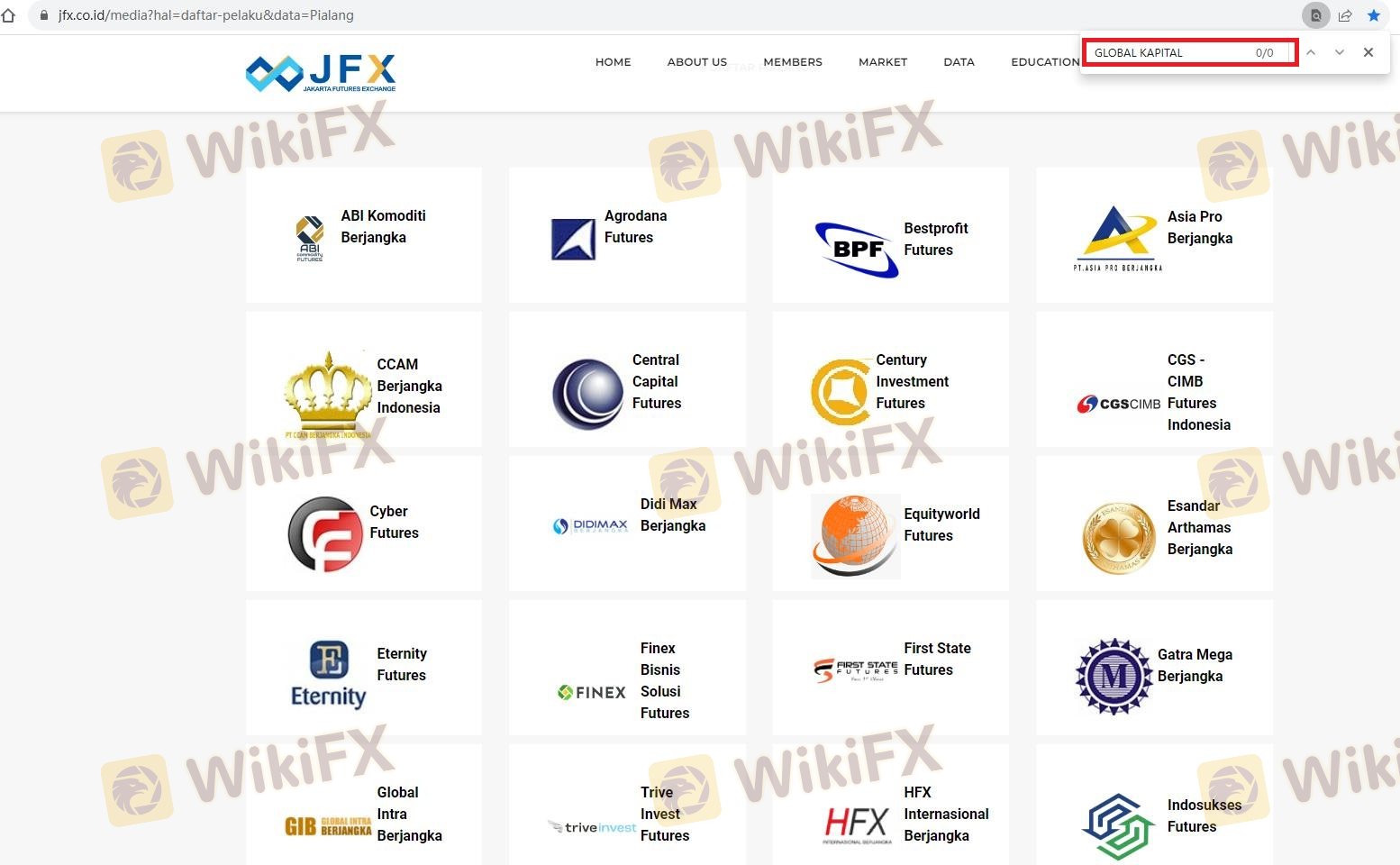Click the Gatra Mega Berjangka emblem
Image resolution: width=1400 pixels, height=865 pixels.
coord(1114,677)
